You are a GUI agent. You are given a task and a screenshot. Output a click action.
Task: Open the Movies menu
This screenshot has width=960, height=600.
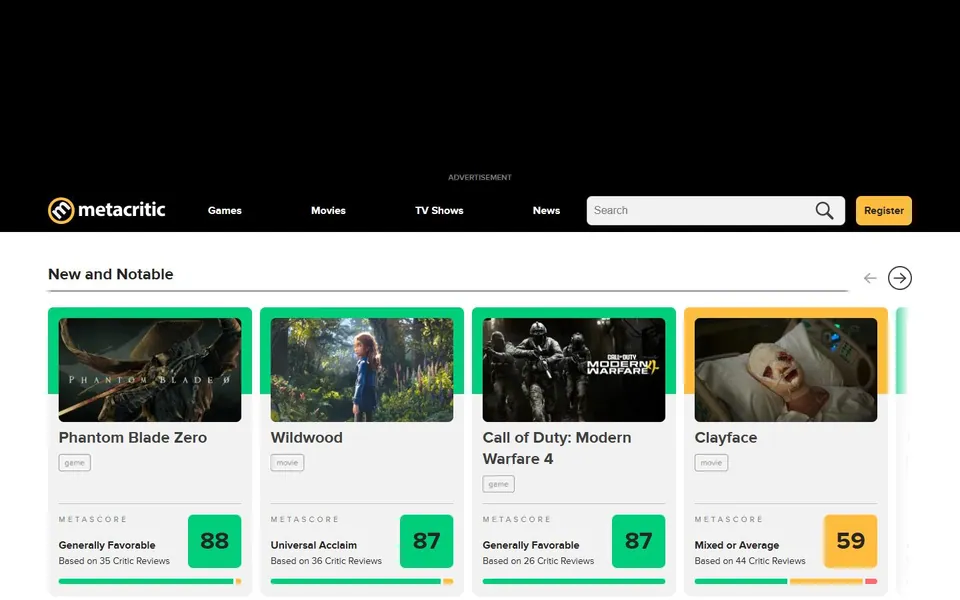coord(328,211)
